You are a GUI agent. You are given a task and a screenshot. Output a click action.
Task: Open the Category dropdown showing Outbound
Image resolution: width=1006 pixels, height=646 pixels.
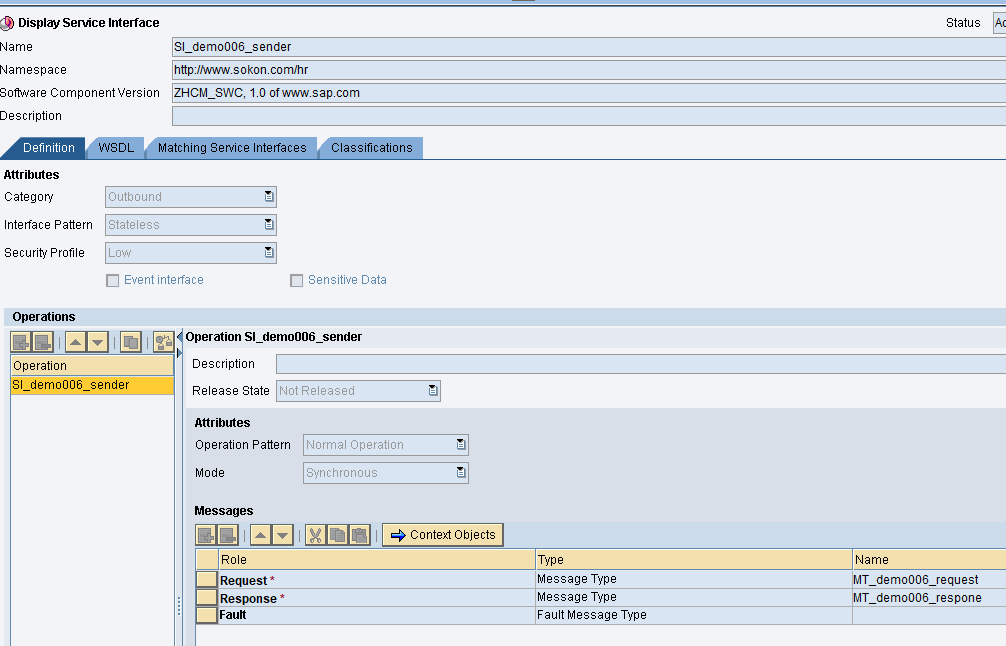click(x=268, y=196)
